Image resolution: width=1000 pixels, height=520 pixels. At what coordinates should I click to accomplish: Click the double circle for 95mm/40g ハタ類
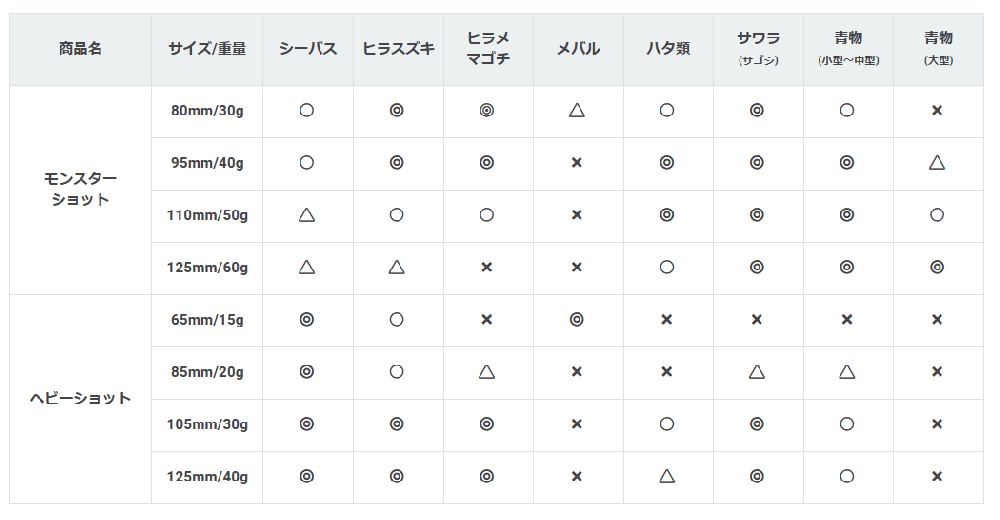coord(667,163)
